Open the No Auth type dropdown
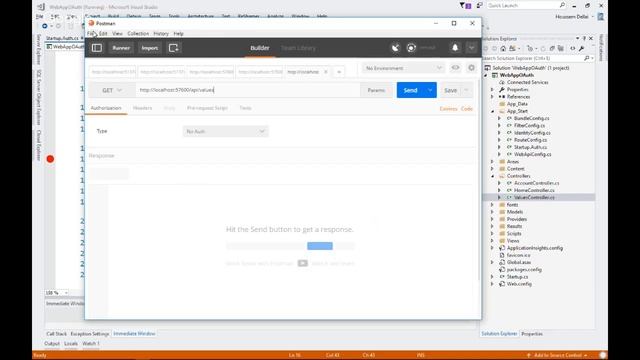 tap(225, 131)
